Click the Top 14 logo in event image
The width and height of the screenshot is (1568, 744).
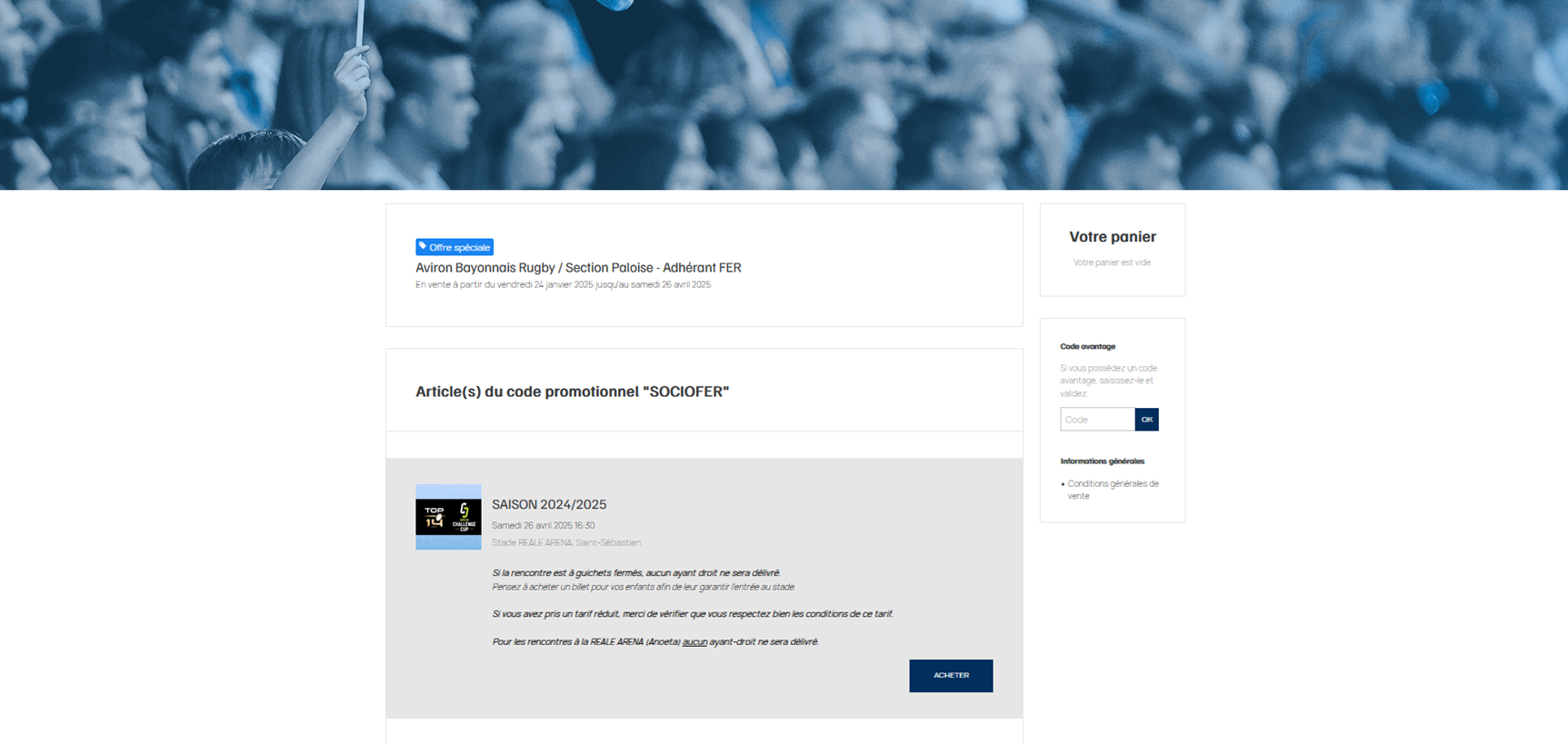coord(434,517)
